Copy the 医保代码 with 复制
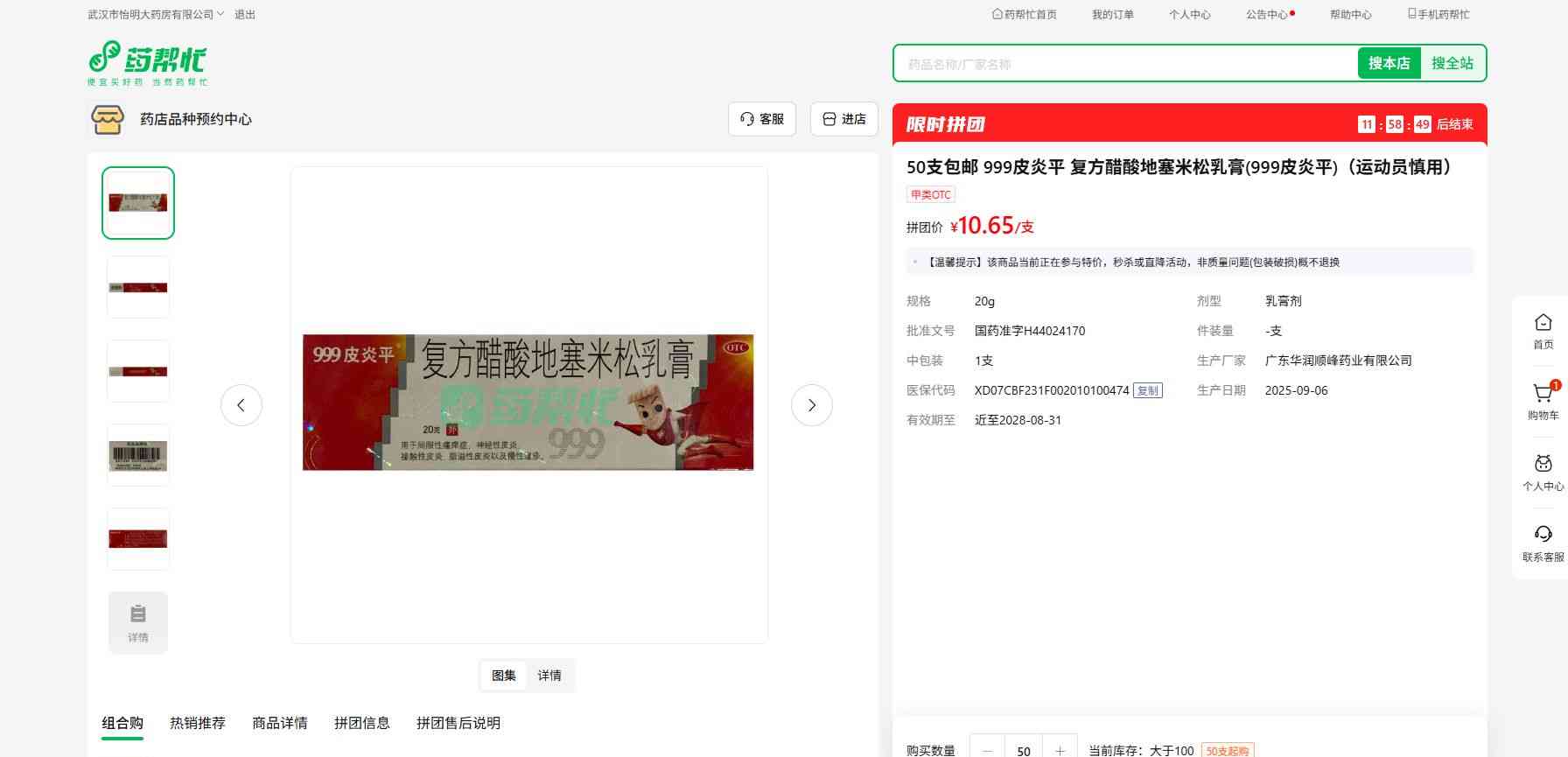The width and height of the screenshot is (1568, 757). tap(1147, 390)
